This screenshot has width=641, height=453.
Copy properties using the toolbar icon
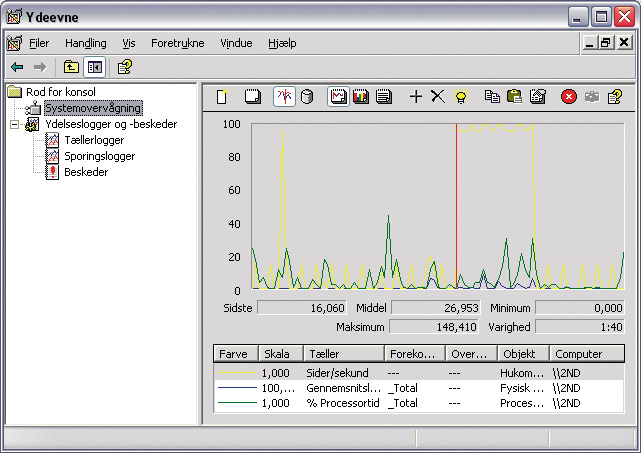click(491, 96)
